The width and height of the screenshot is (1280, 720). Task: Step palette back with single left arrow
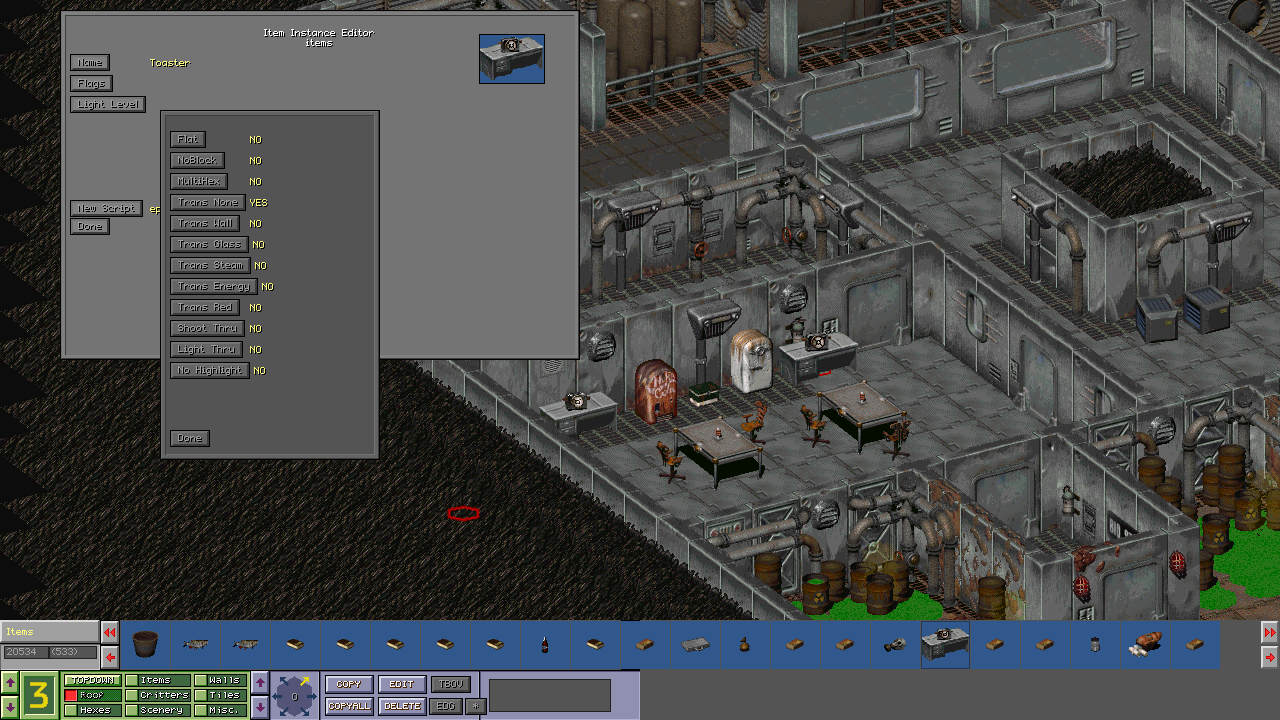pos(110,656)
